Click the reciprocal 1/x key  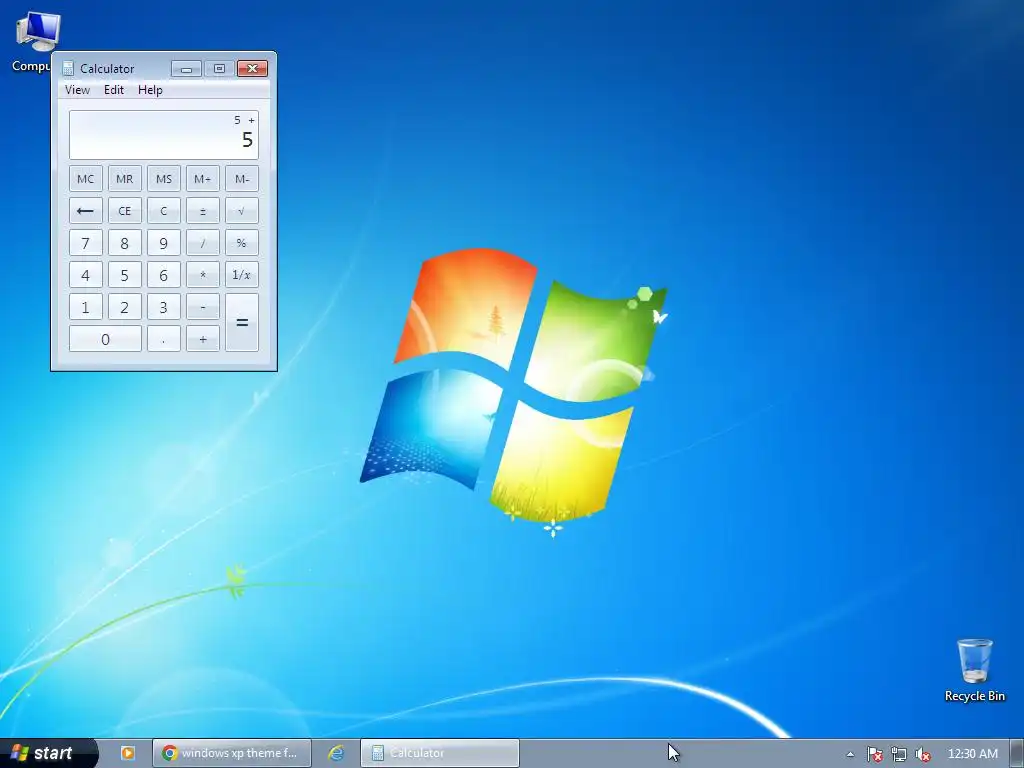[242, 275]
